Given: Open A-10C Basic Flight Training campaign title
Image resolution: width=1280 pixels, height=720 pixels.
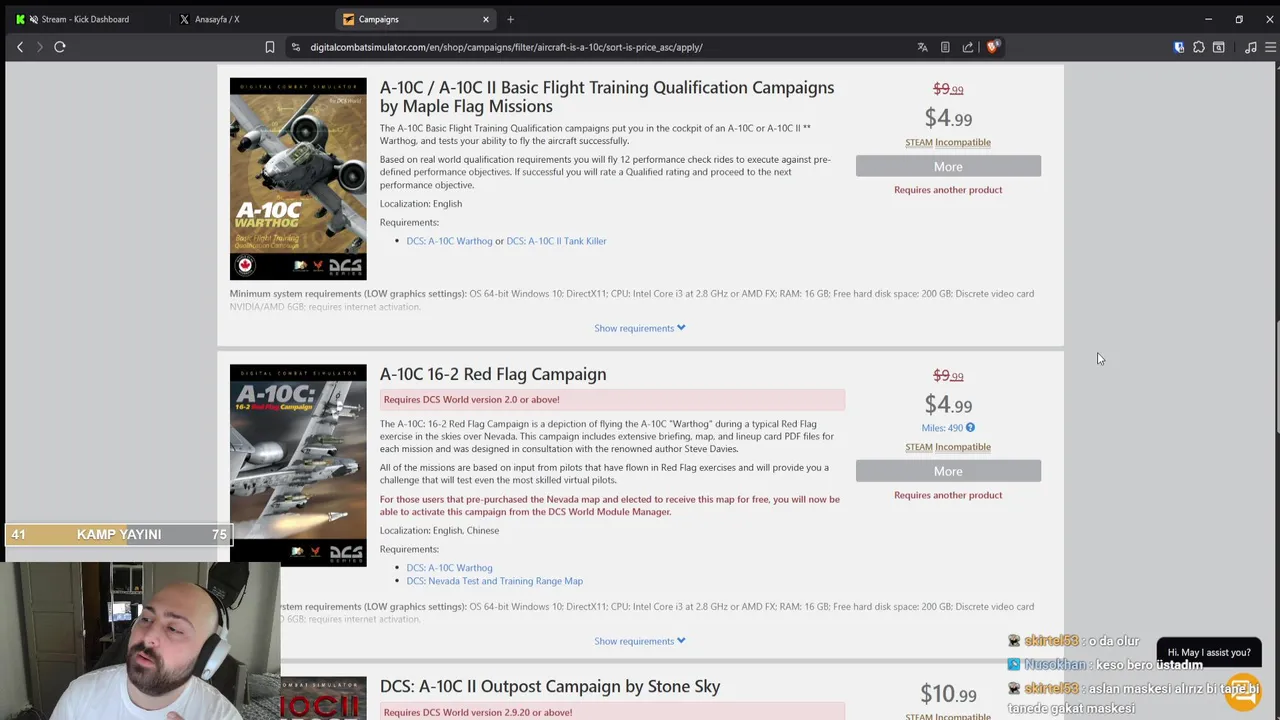Looking at the screenshot, I should coord(607,97).
